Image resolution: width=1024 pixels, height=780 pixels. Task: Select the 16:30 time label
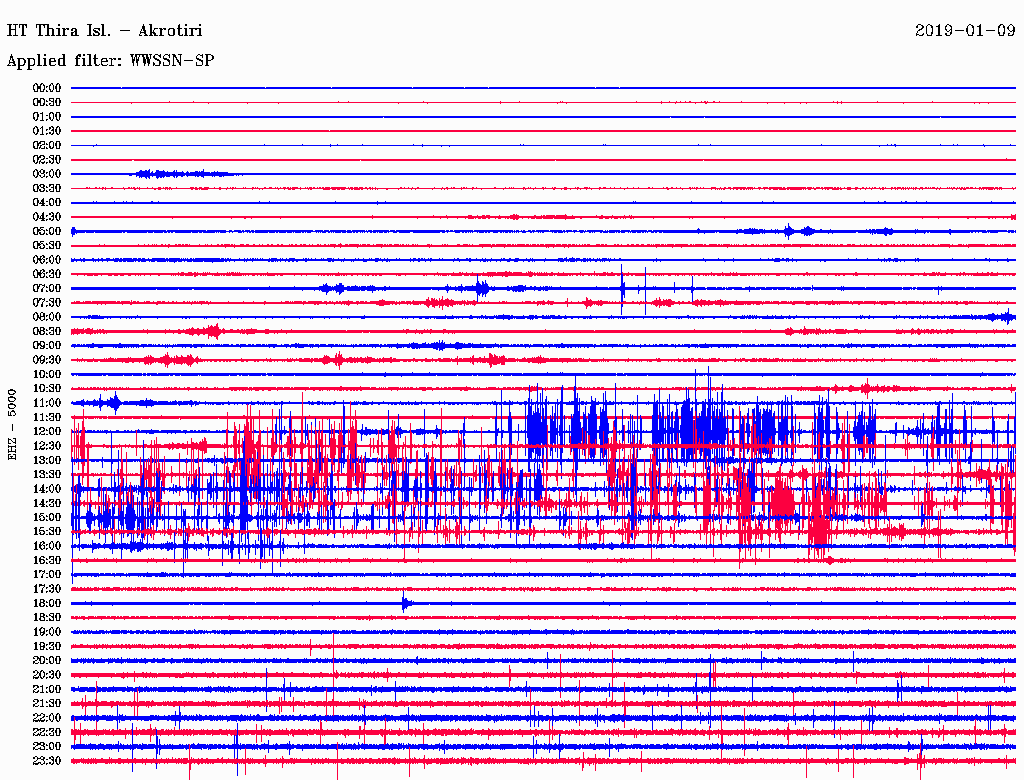pyautogui.click(x=46, y=561)
